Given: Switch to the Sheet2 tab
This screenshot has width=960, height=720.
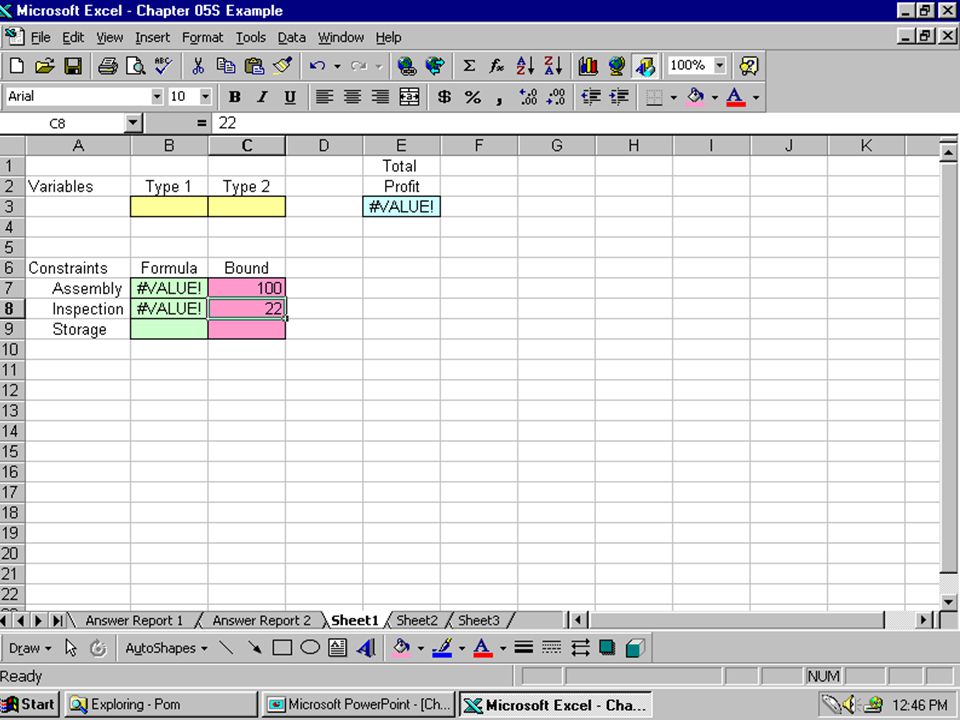Looking at the screenshot, I should [x=417, y=620].
